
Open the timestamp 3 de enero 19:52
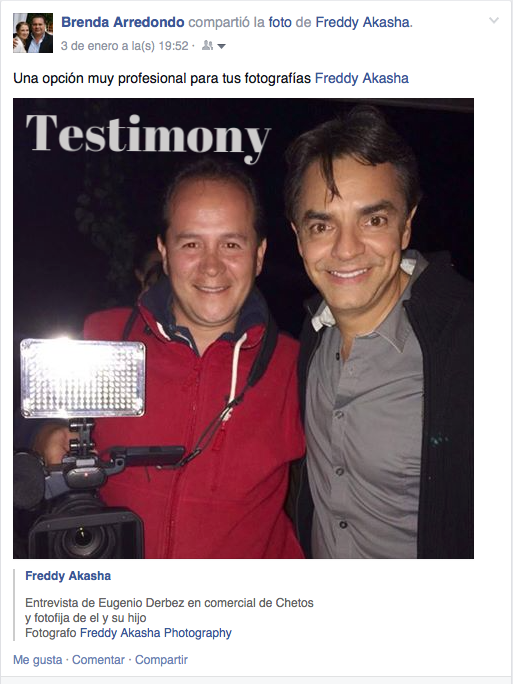pyautogui.click(x=125, y=46)
